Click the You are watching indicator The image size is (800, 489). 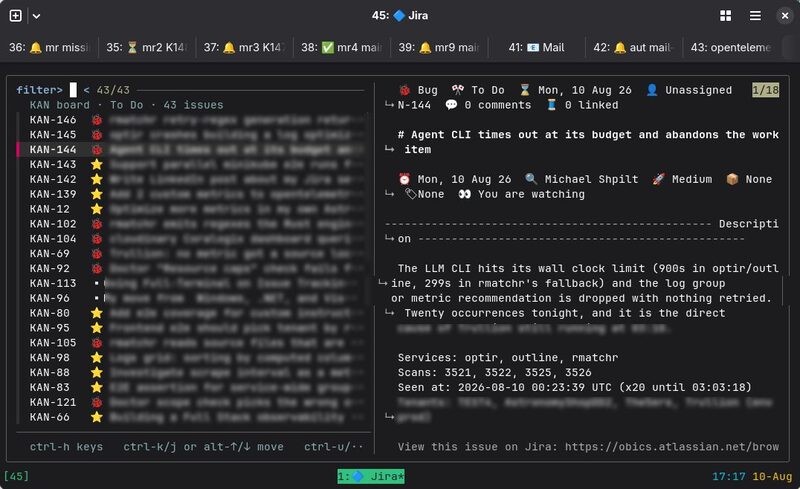(521, 194)
